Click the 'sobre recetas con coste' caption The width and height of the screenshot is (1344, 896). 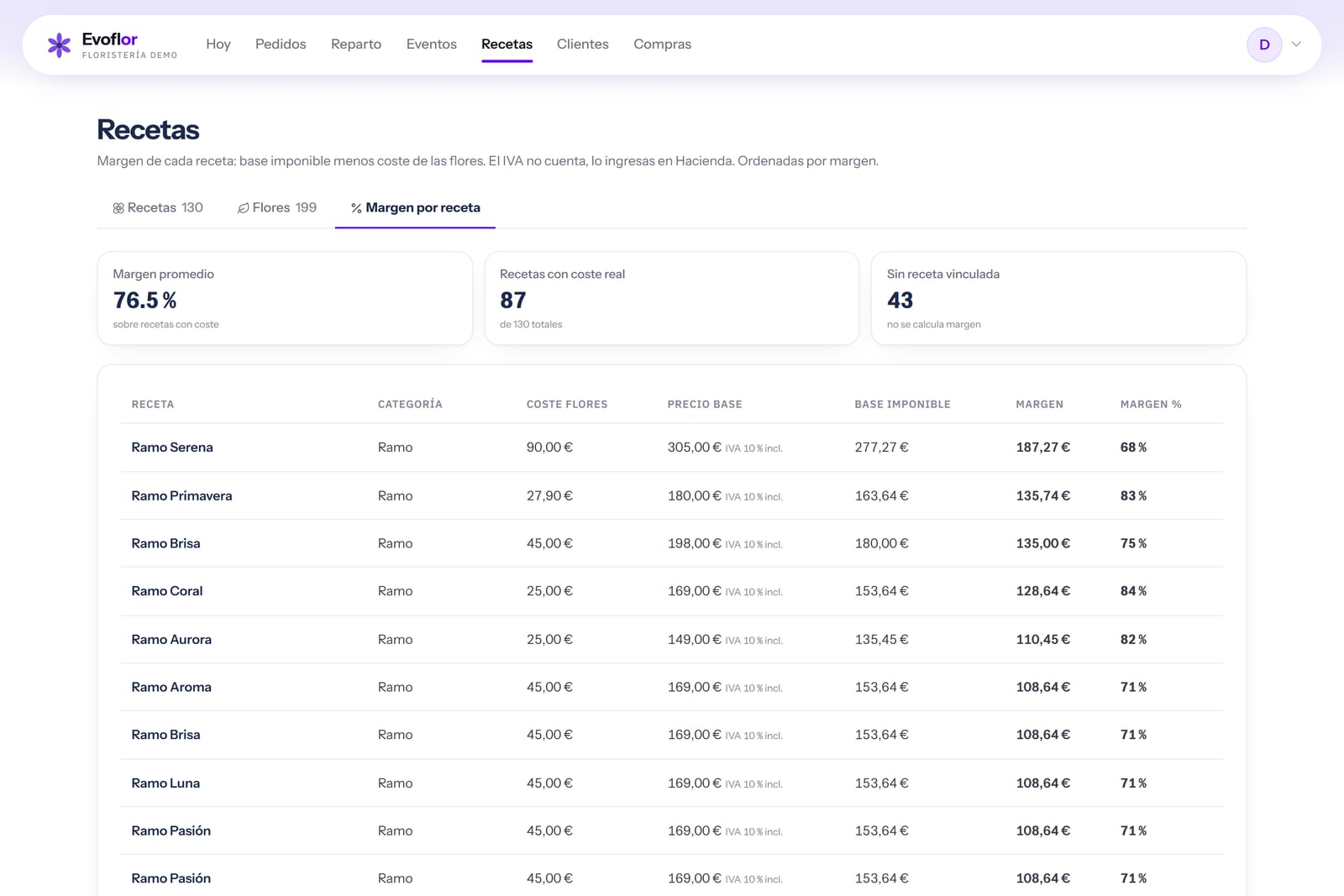coord(165,324)
